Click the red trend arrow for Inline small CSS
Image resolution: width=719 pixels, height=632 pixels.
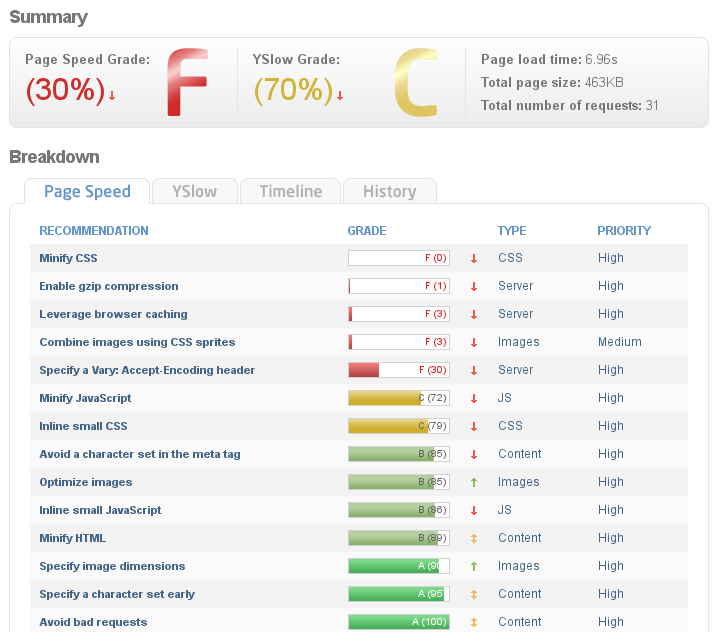pos(474,427)
